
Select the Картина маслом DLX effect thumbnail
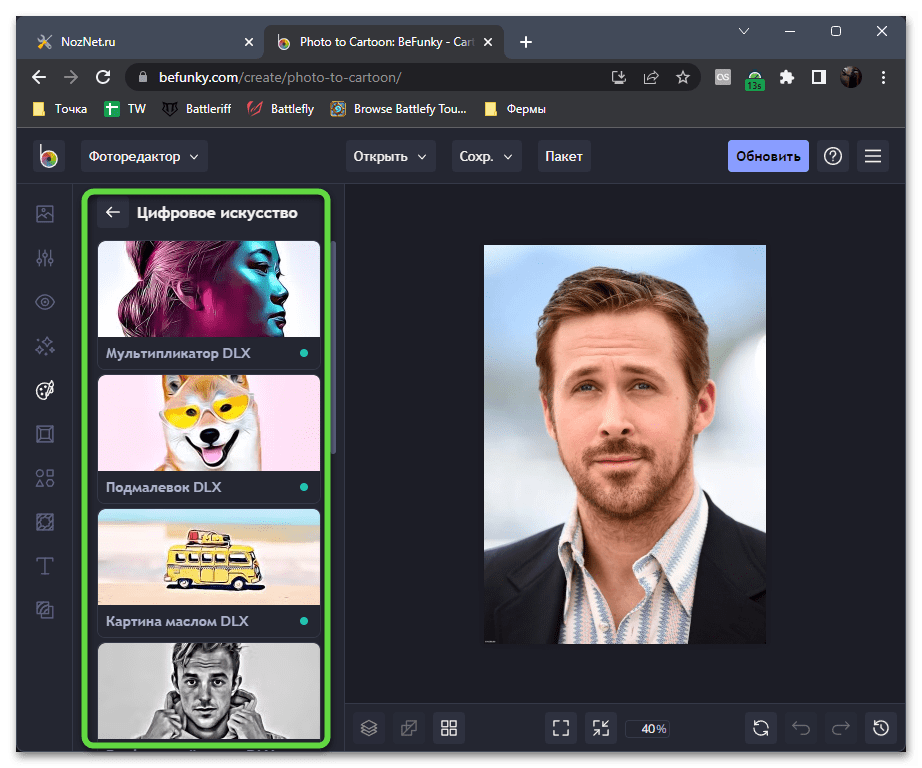tap(209, 557)
